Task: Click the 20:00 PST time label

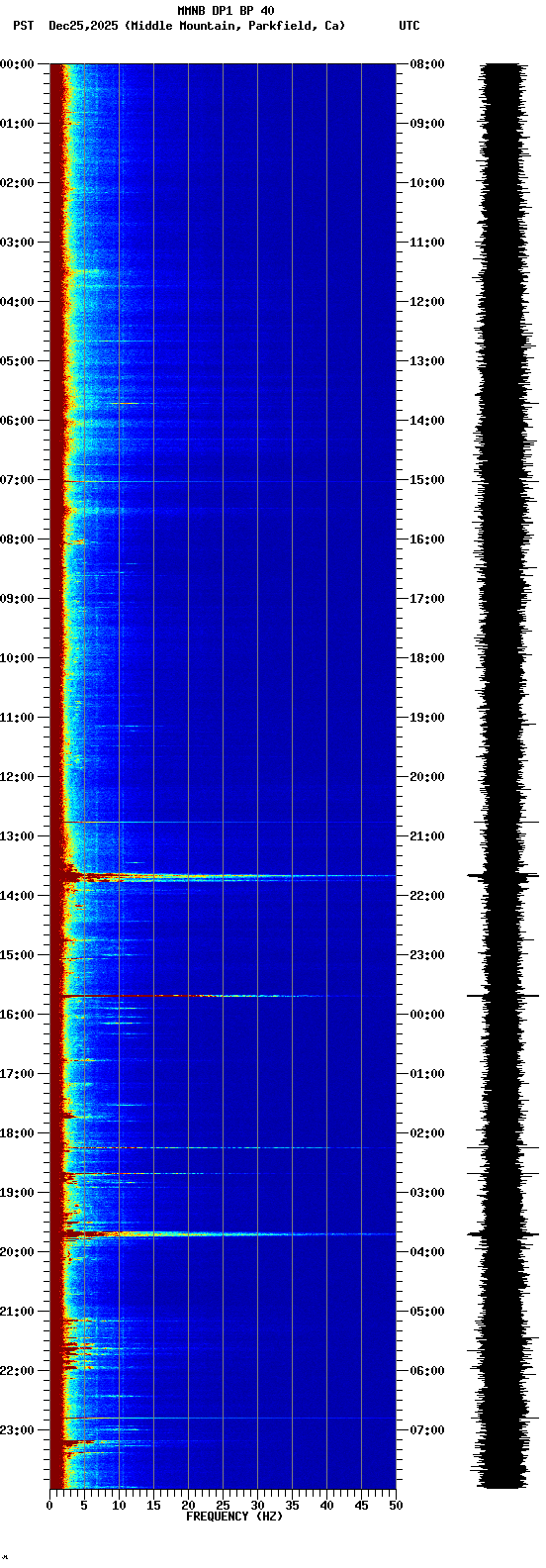Action: point(17,1252)
